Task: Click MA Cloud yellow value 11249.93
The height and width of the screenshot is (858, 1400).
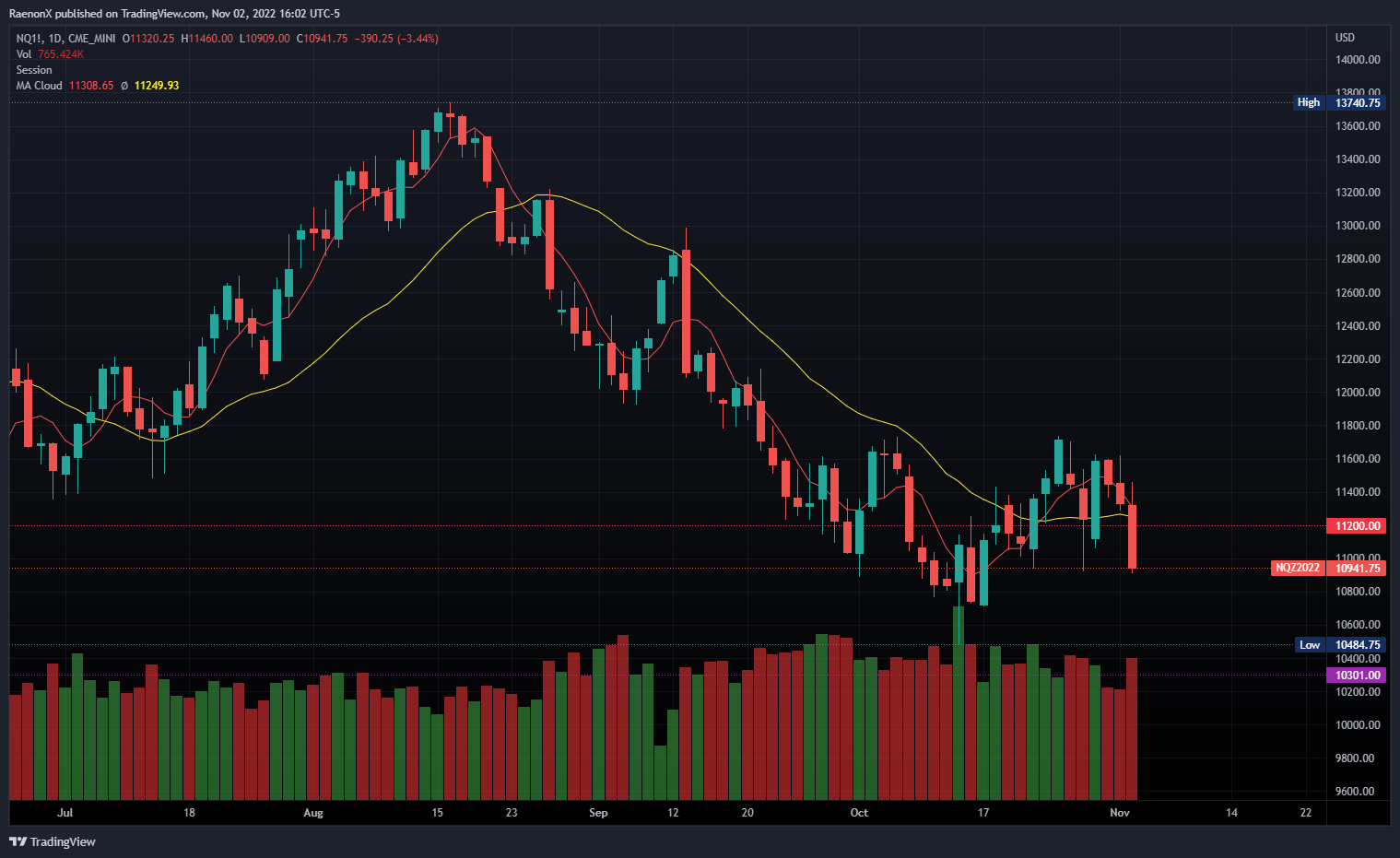Action: (x=157, y=86)
